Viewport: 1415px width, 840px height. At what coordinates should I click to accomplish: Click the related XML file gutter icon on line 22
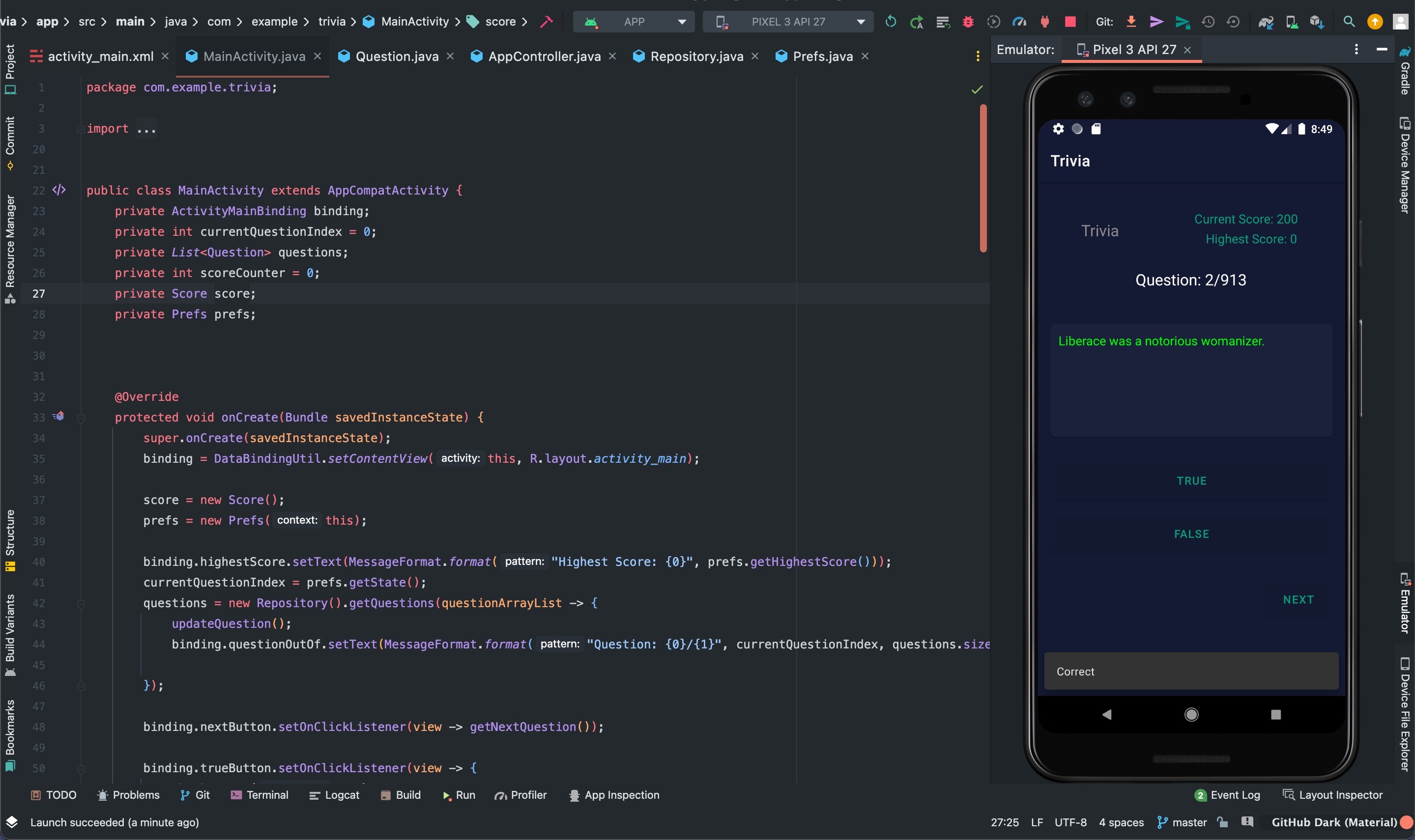pos(59,190)
